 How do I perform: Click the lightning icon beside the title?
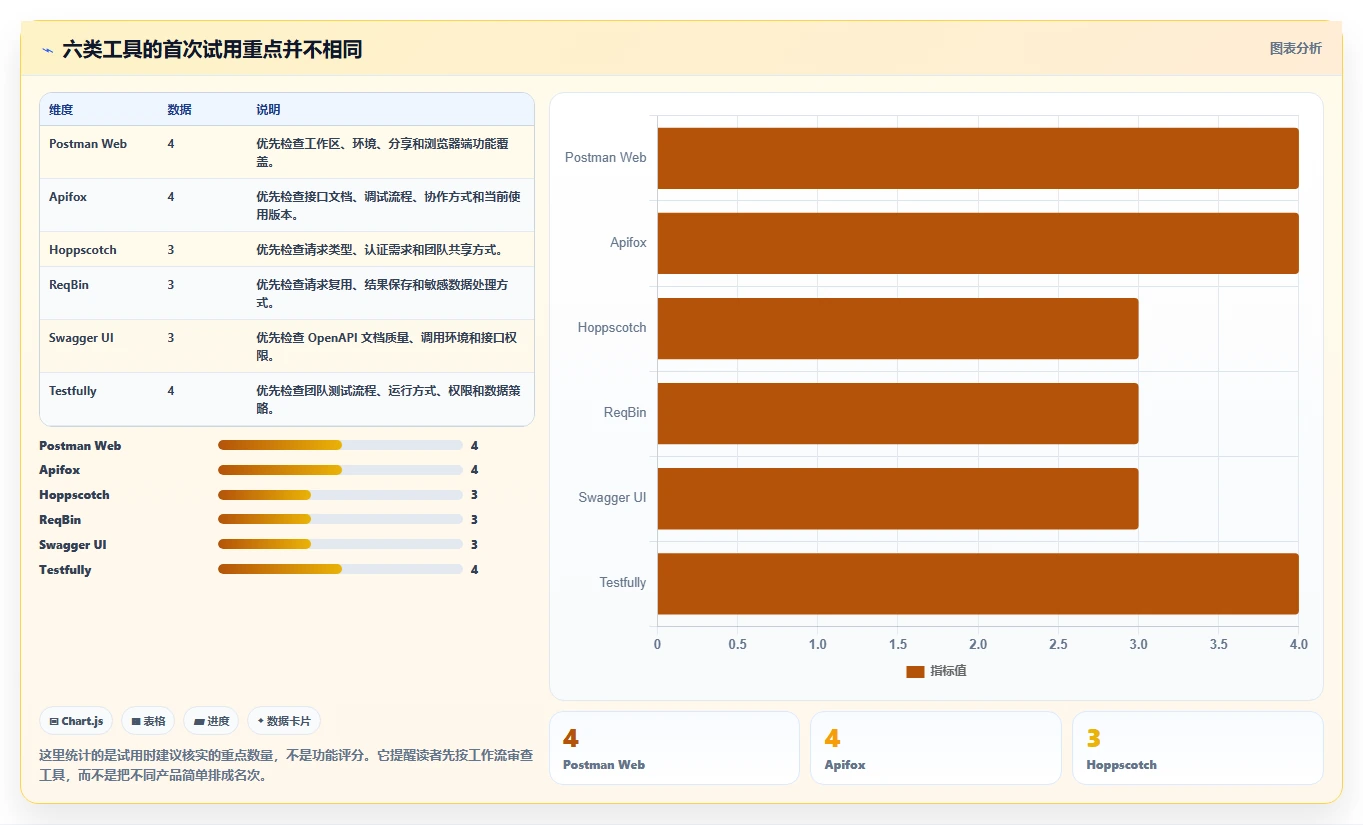pyautogui.click(x=47, y=50)
